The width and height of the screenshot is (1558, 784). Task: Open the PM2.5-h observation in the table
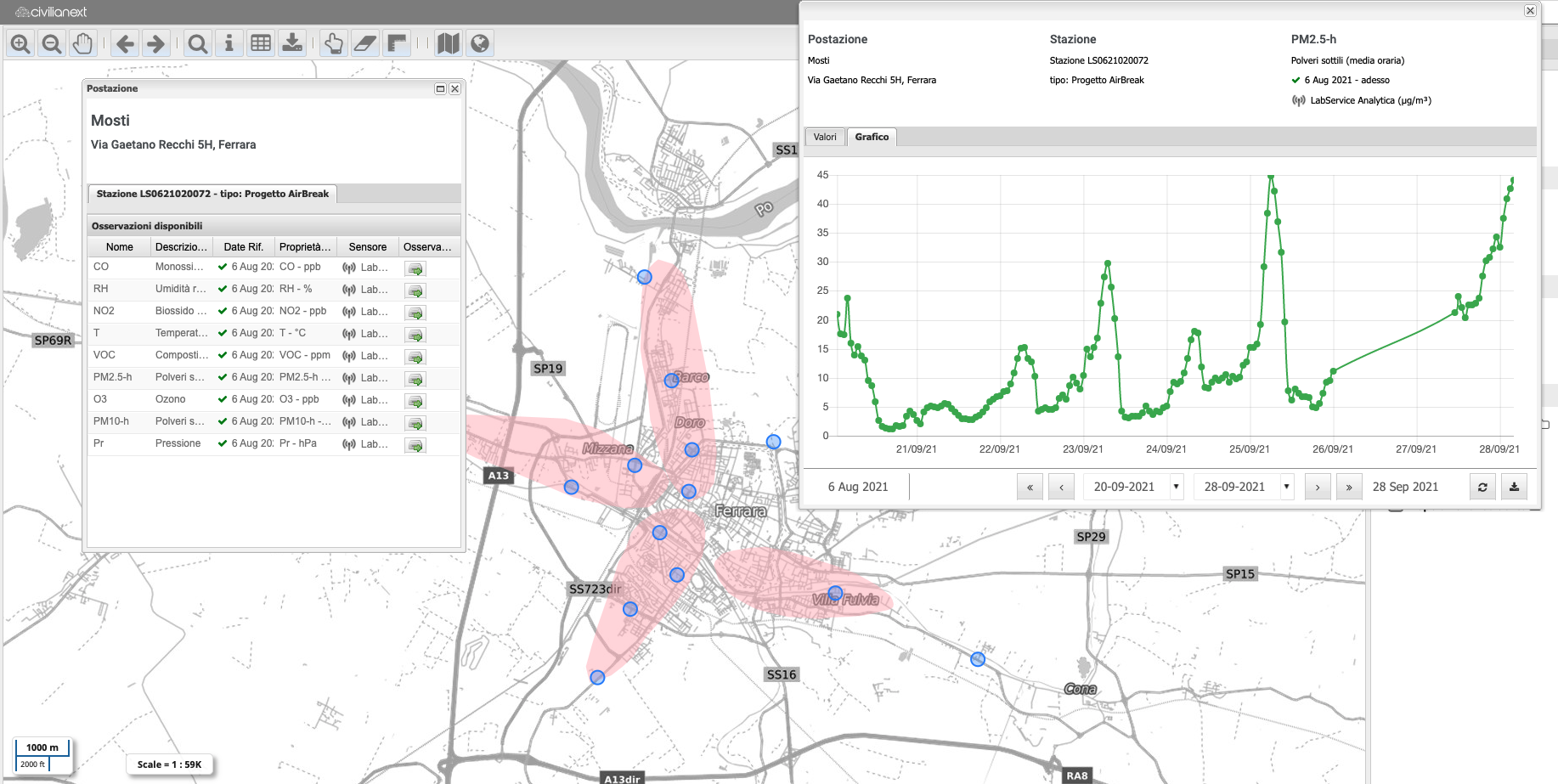pos(415,379)
